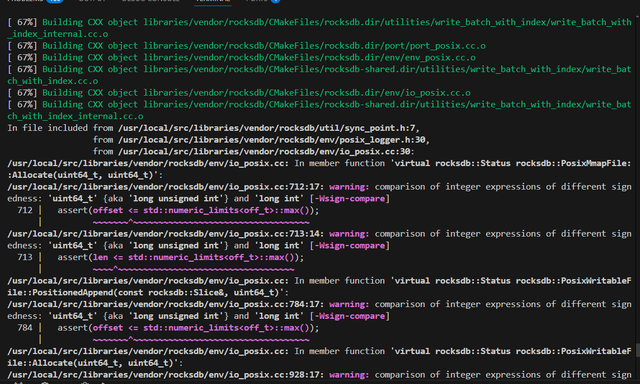Click the '_index_internal.cc.o' wrapped line text

58,34
